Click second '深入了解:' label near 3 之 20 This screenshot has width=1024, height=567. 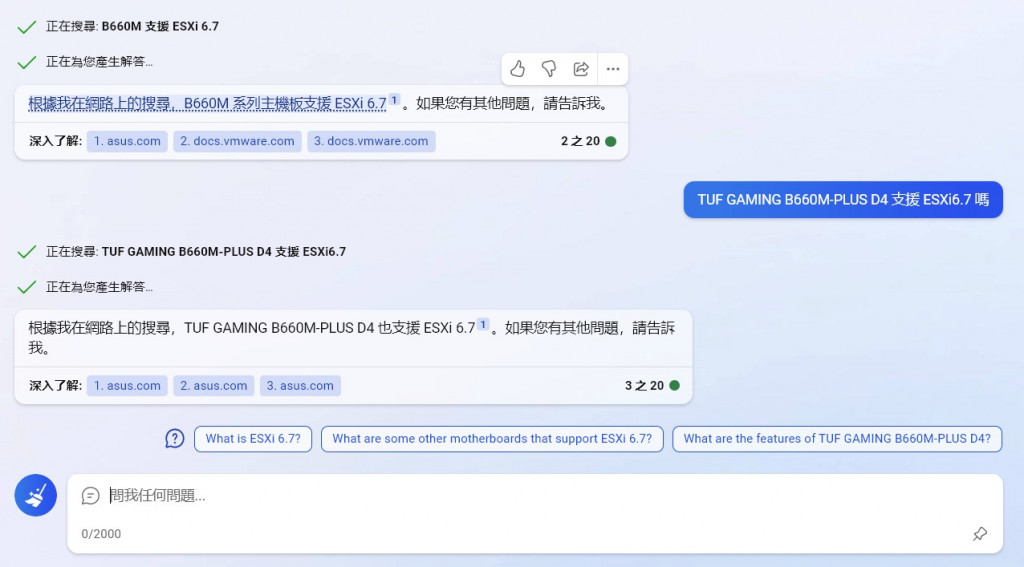(x=56, y=385)
